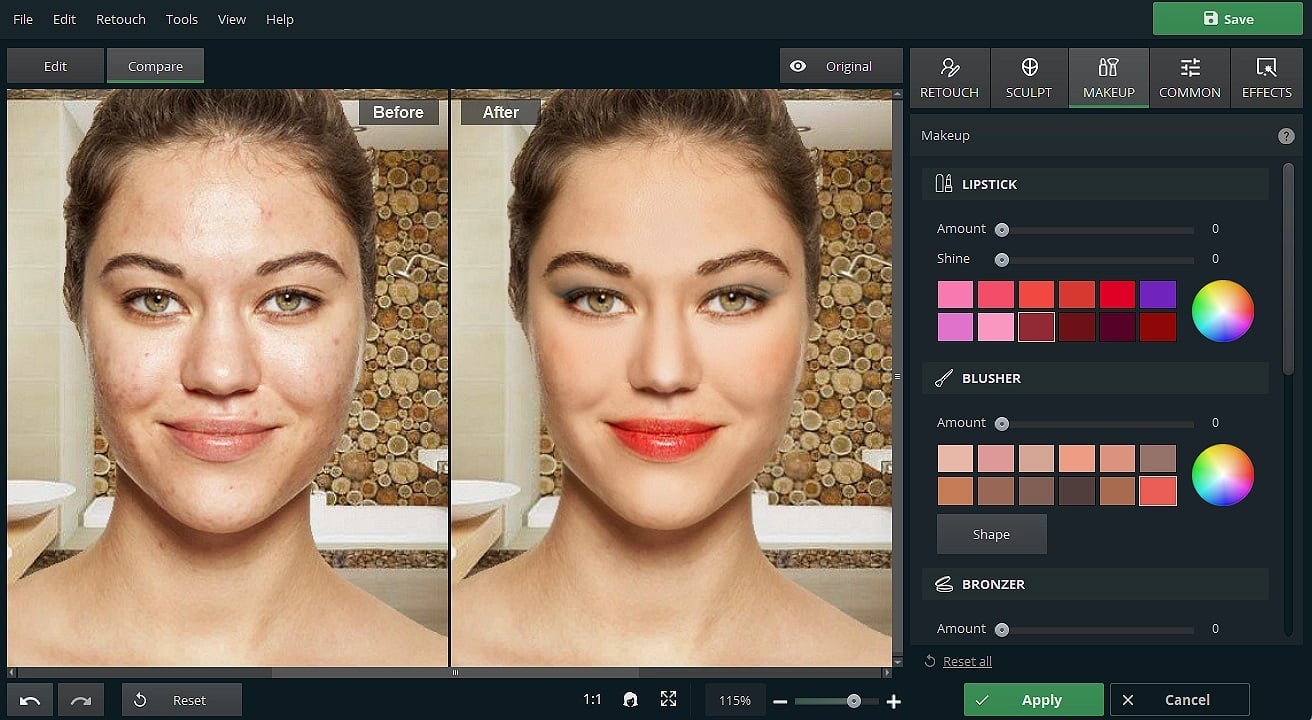Click the makeup panel vertical scrollbar

point(1288,270)
